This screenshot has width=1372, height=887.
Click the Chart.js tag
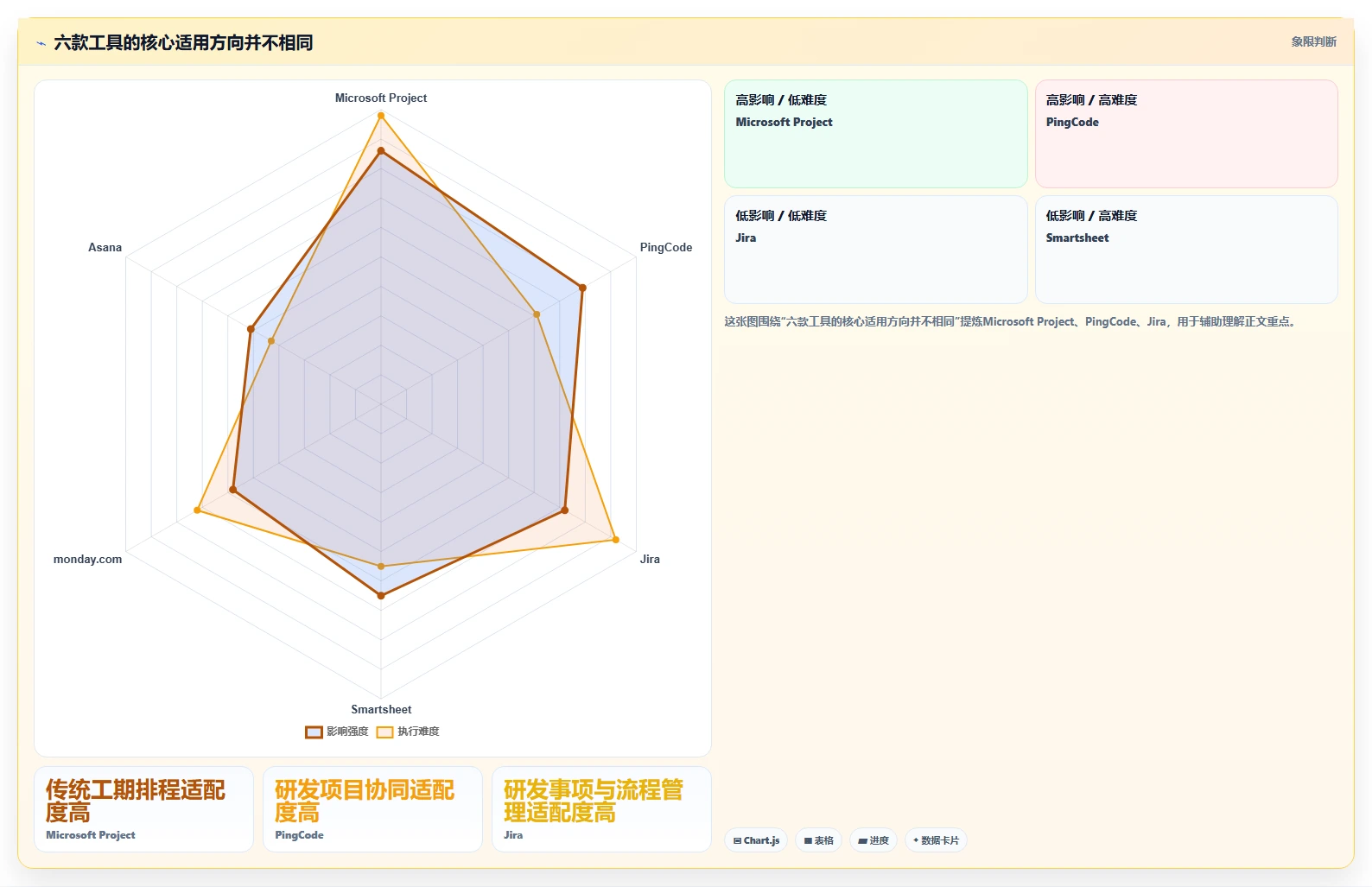[756, 840]
